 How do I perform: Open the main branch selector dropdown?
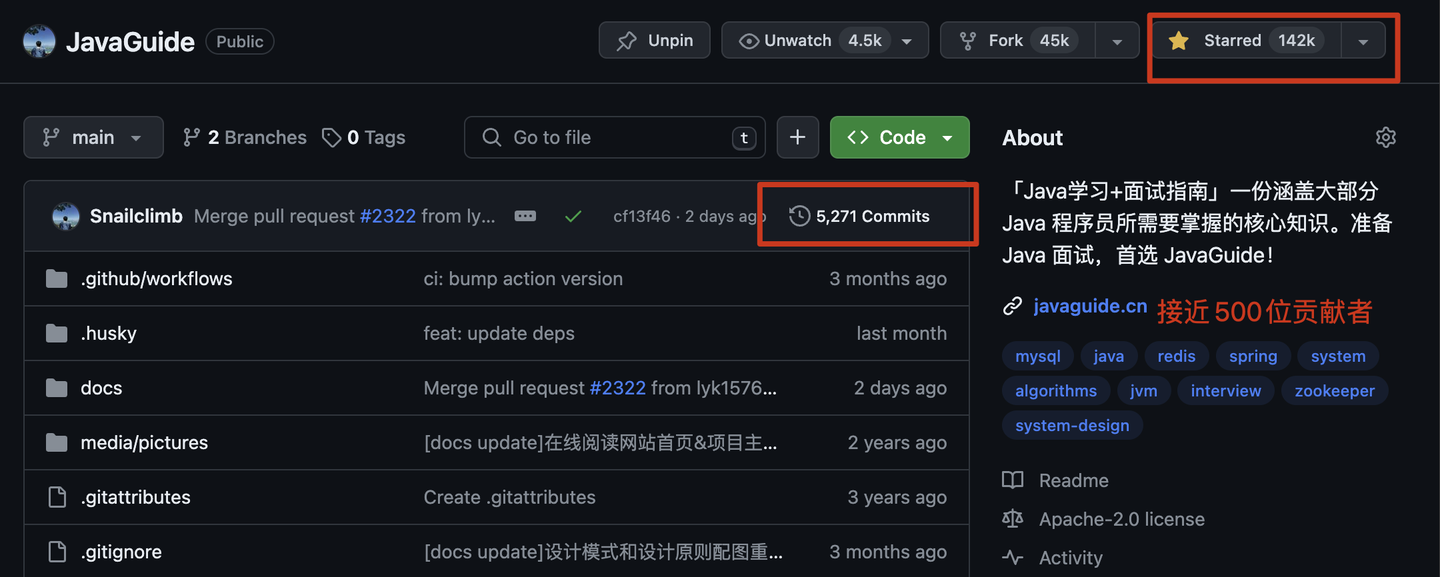click(x=93, y=138)
